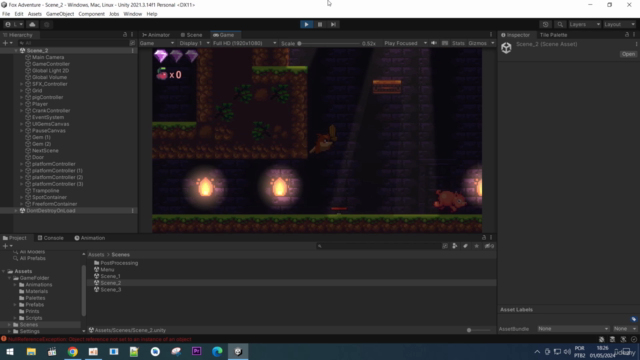
Task: Expand the Player object in Hierarchy
Action: tap(22, 104)
